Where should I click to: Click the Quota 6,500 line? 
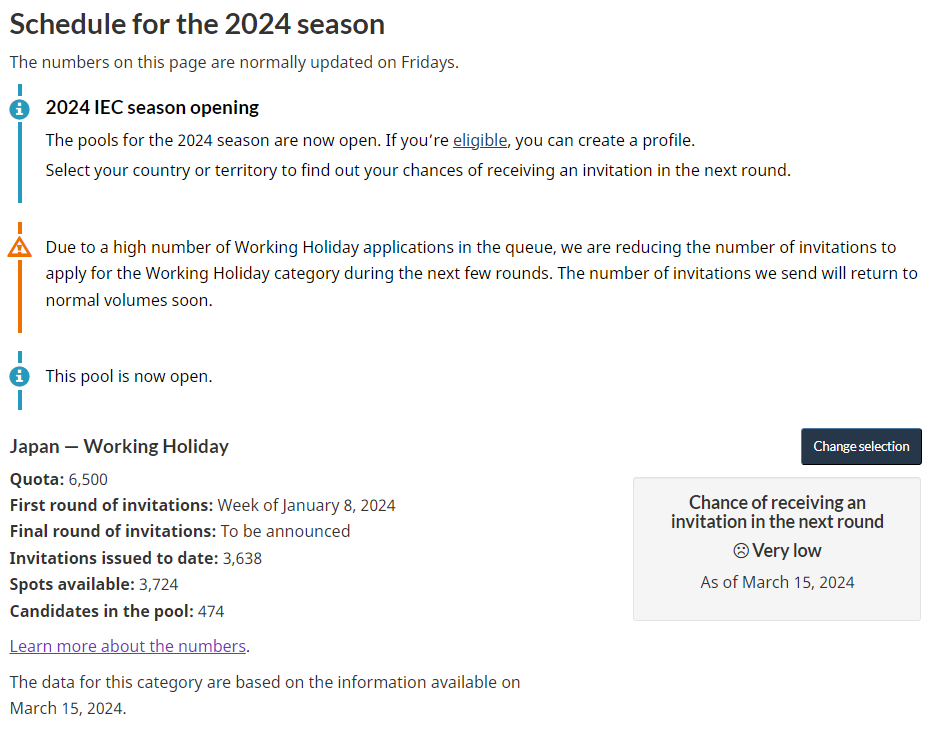point(58,479)
